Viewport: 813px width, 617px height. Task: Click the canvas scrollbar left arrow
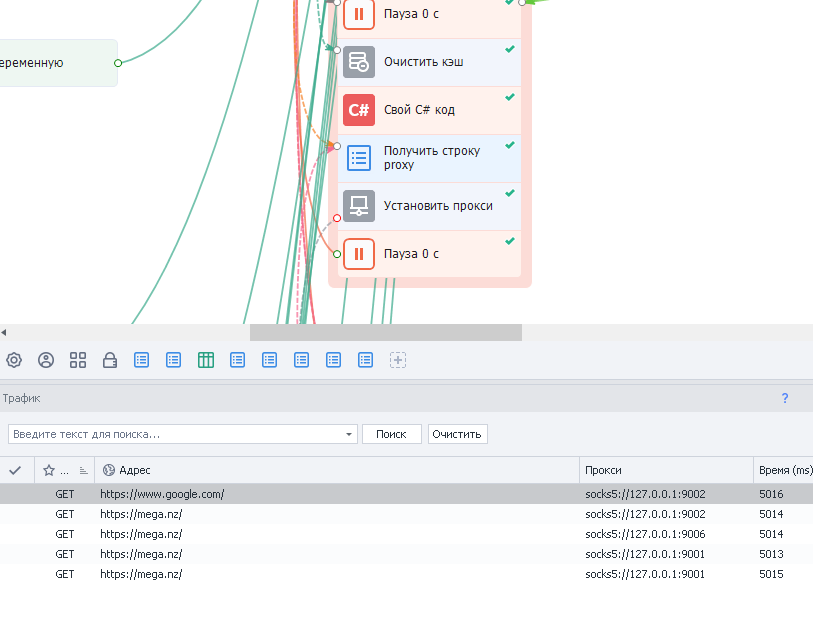[x=4, y=332]
